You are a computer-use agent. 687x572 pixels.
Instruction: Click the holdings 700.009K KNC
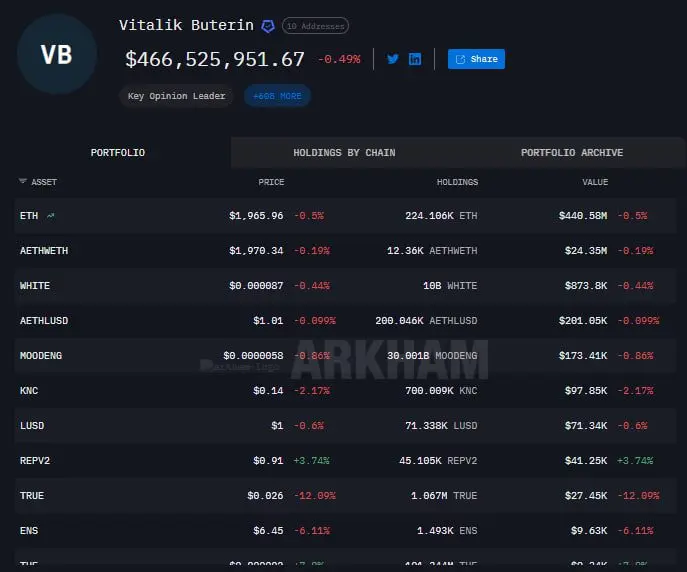pos(441,391)
